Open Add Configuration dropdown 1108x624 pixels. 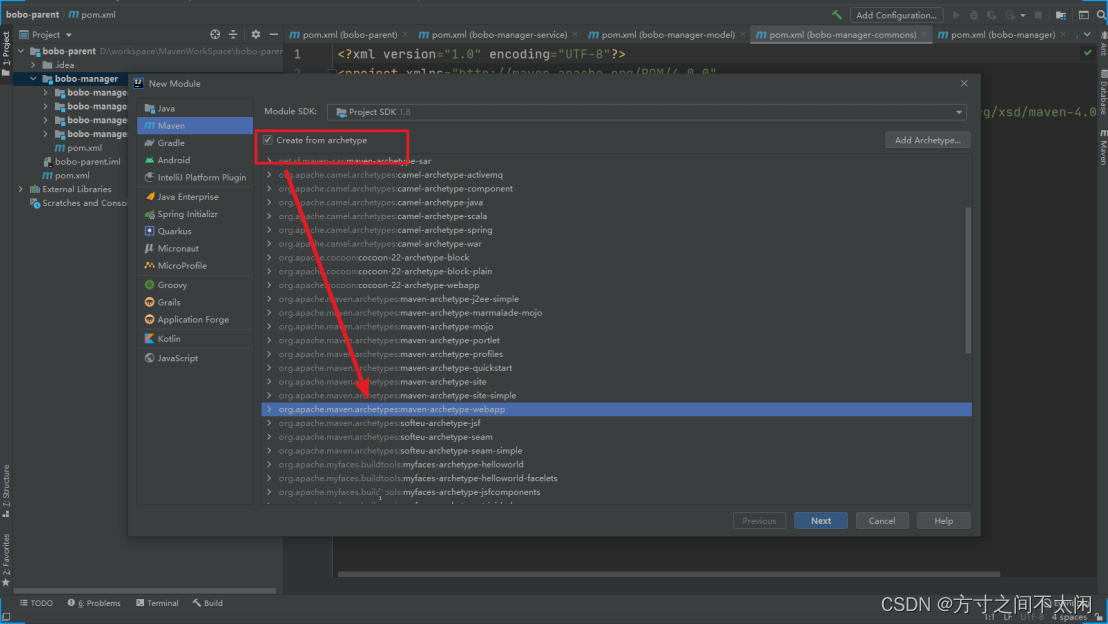896,15
